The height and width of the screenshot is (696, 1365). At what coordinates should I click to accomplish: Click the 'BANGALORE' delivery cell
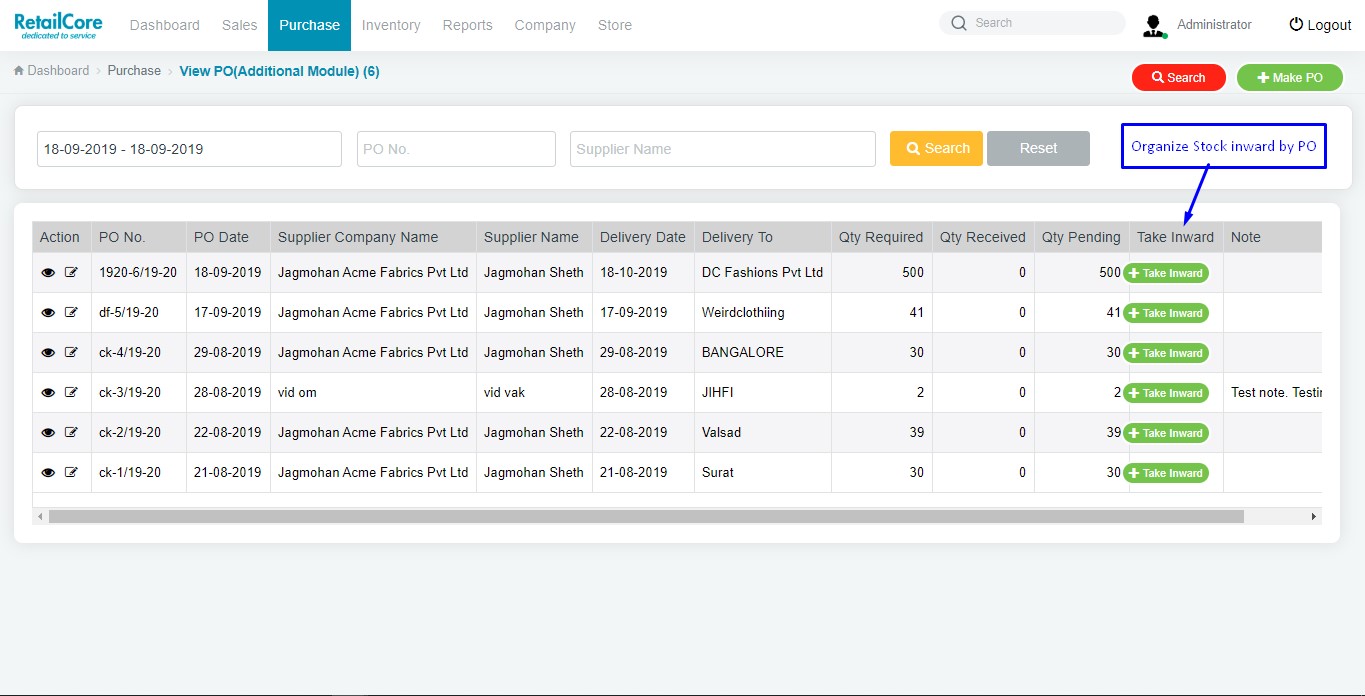pos(762,352)
